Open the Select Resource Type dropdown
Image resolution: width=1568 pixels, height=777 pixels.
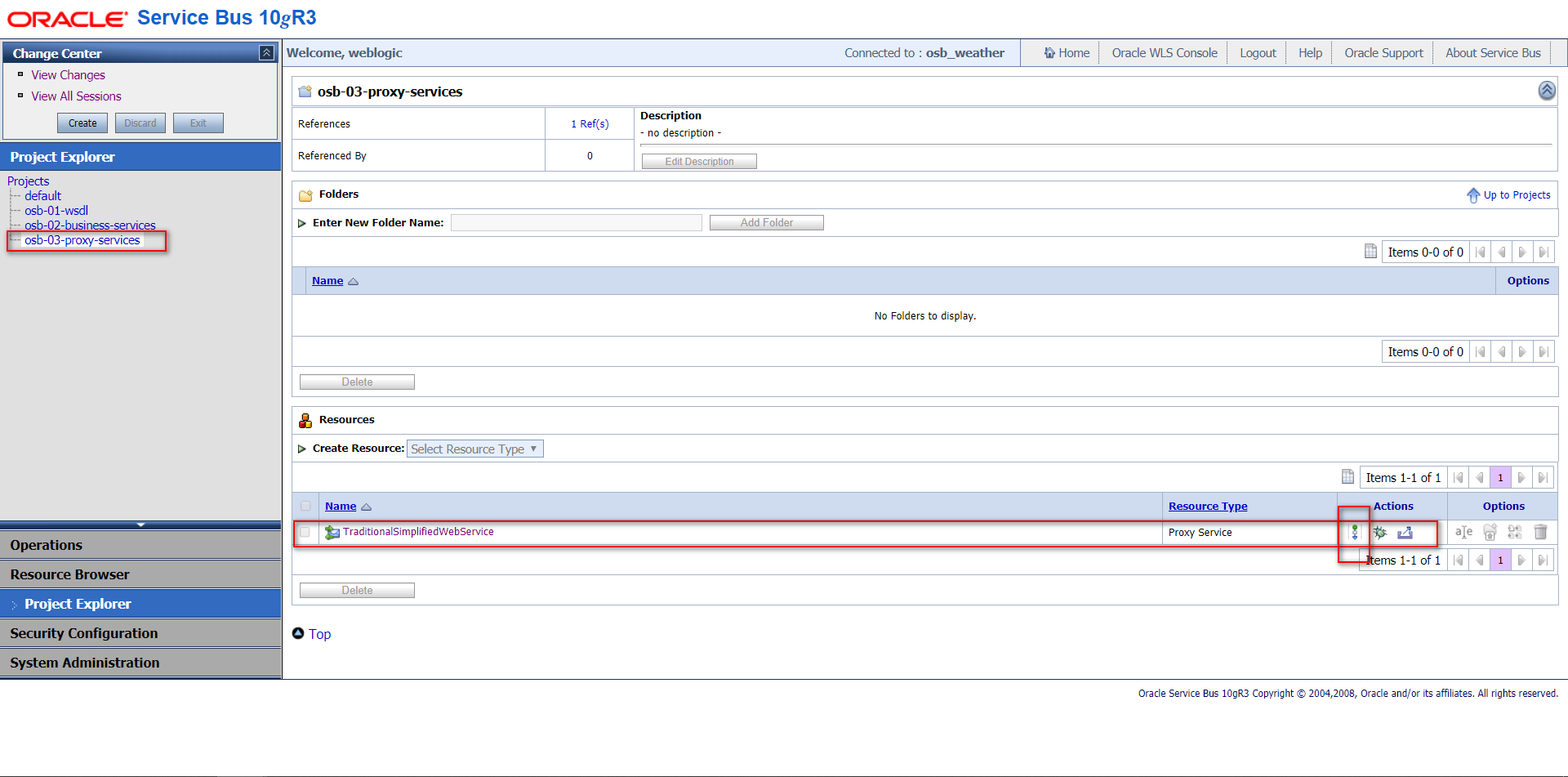(474, 449)
